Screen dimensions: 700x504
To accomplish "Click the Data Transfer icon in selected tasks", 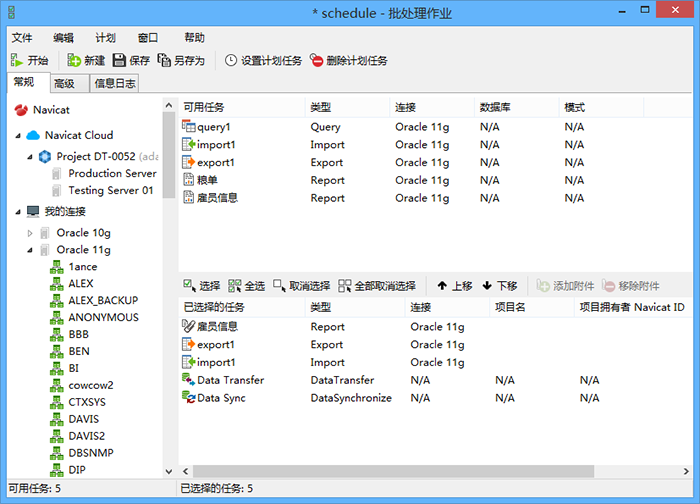I will coord(188,380).
